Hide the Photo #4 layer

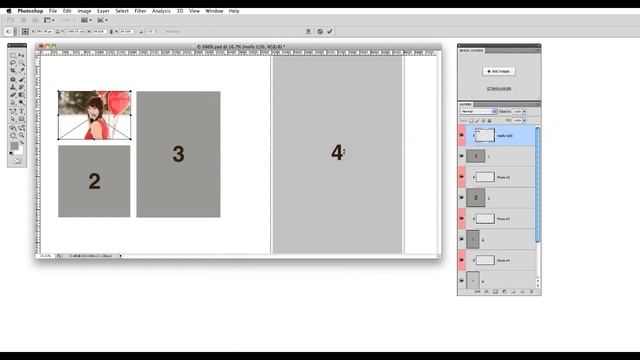(462, 260)
